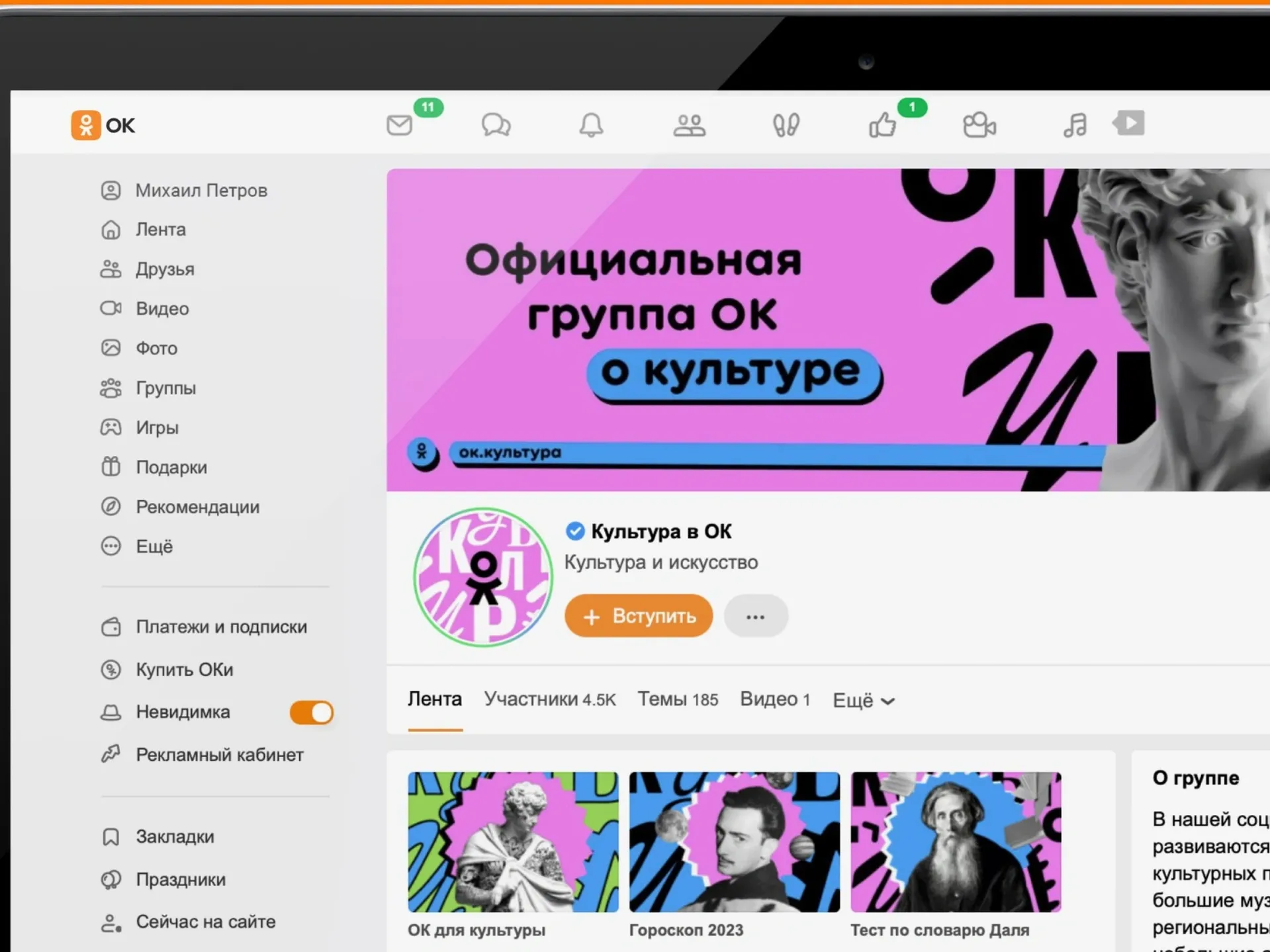Image resolution: width=1270 pixels, height=952 pixels.
Task: Open friends people icon in header
Action: (x=689, y=124)
